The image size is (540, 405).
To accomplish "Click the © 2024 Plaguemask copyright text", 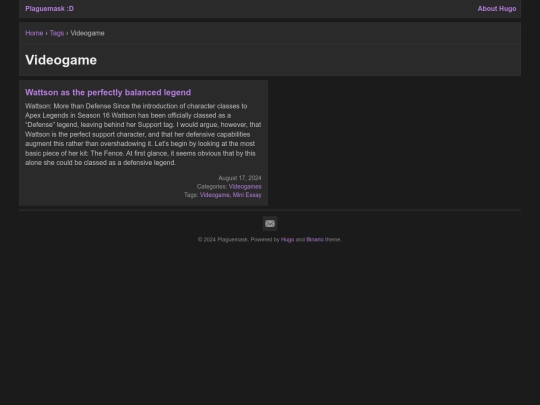I will click(223, 239).
